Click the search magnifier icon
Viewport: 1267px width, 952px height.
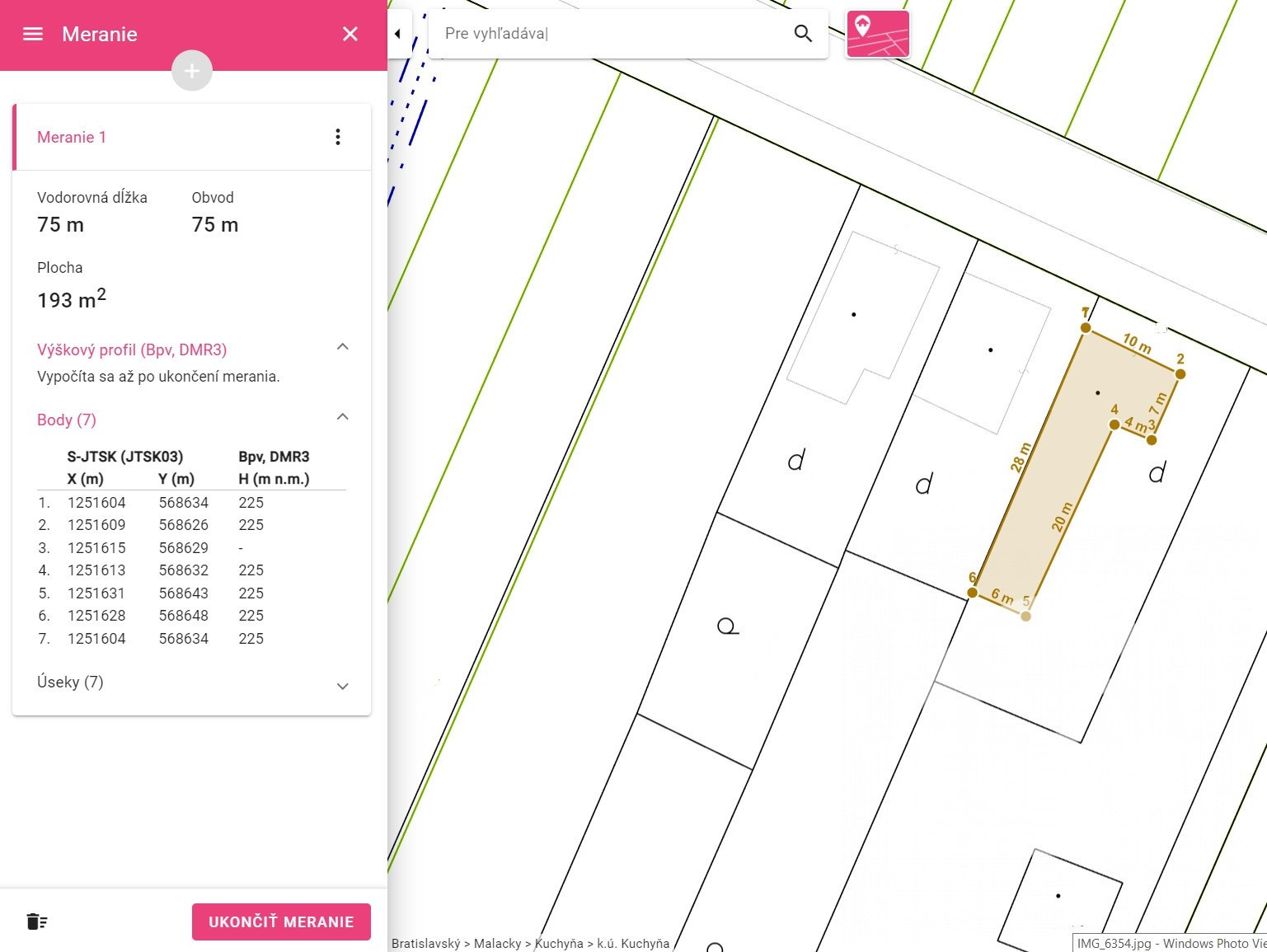pos(803,34)
